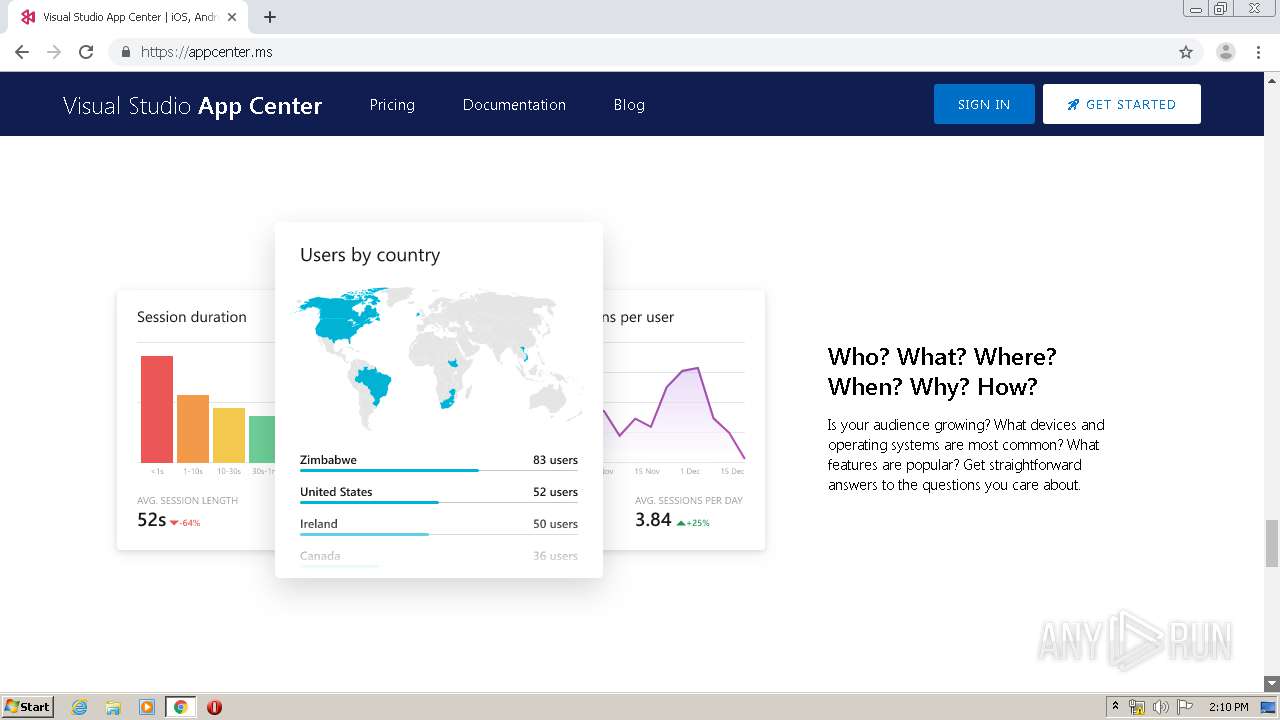
Task: Click the 3.84 average sessions per day value
Action: tap(653, 520)
